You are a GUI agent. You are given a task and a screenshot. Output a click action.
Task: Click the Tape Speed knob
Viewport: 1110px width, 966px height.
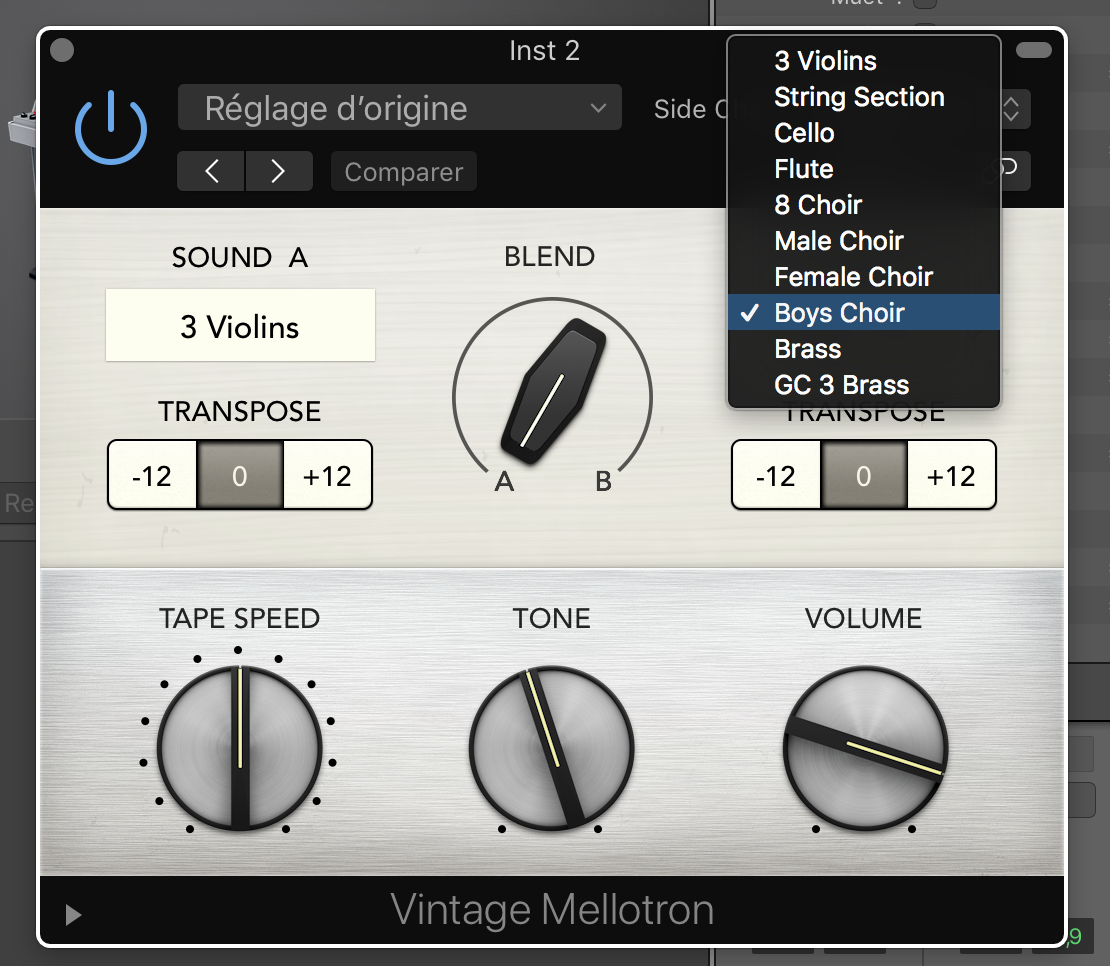pyautogui.click(x=240, y=748)
